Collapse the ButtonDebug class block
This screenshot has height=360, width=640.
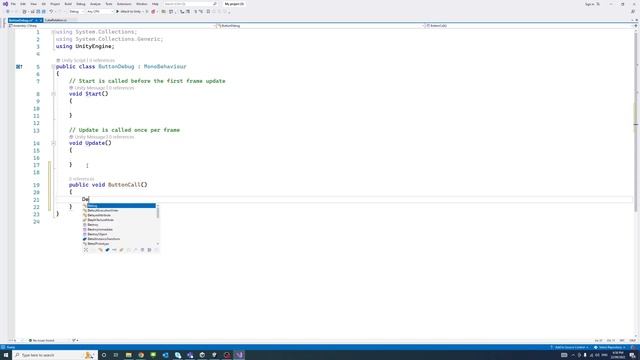pos(53,67)
